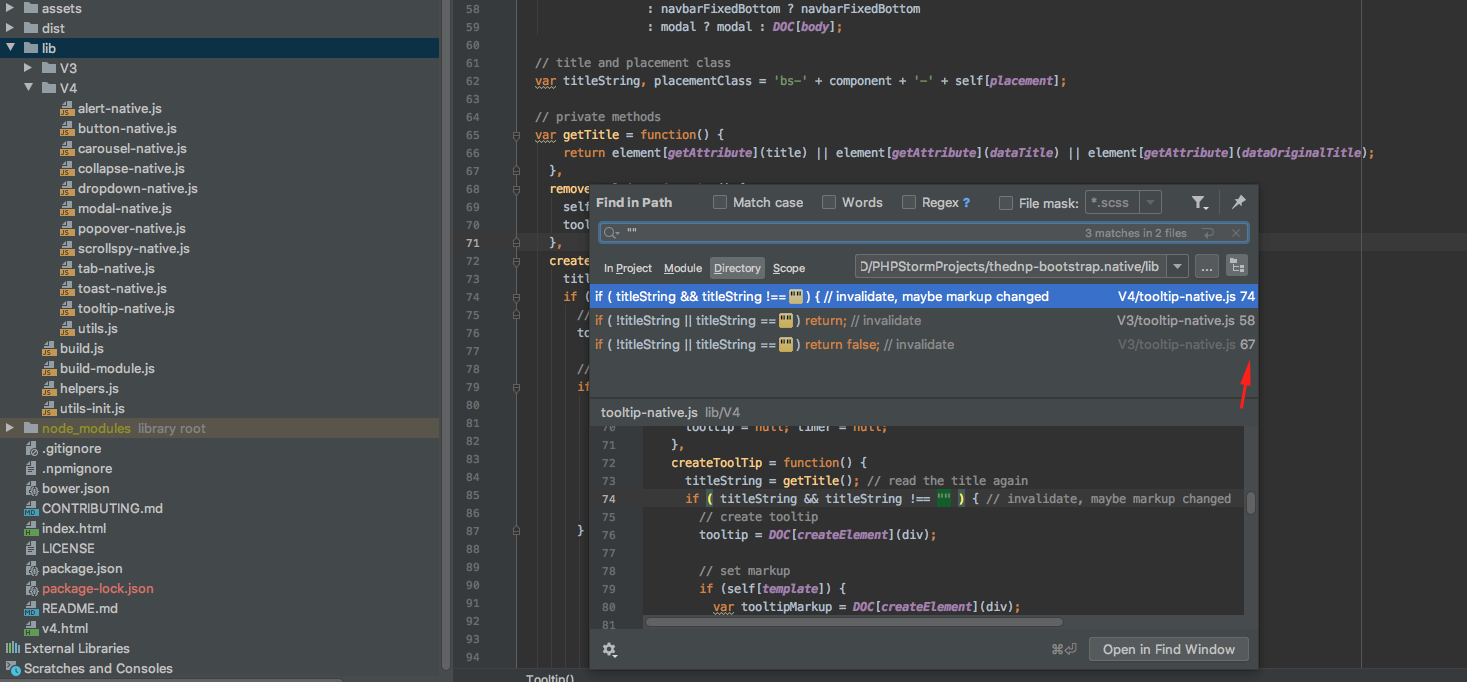Clear the search field with X icon
The width and height of the screenshot is (1467, 682).
[x=1236, y=233]
